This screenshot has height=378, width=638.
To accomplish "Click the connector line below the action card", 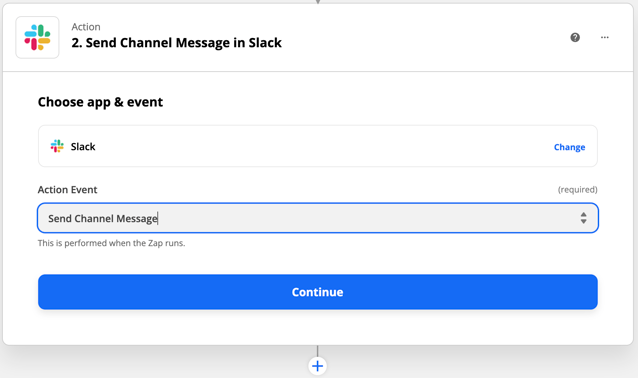I will click(x=318, y=351).
